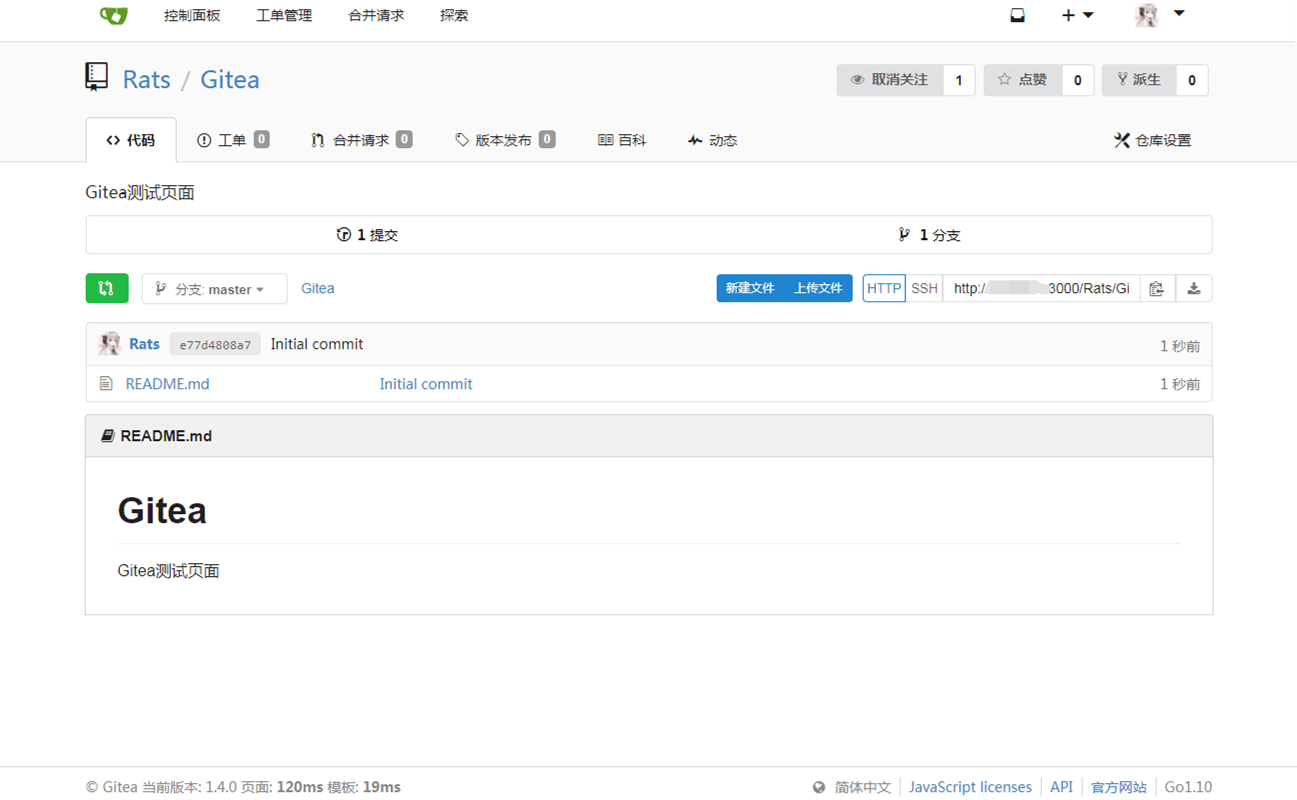Open 控制面板 in the top navigation
This screenshot has height=800, width=1297.
192,15
